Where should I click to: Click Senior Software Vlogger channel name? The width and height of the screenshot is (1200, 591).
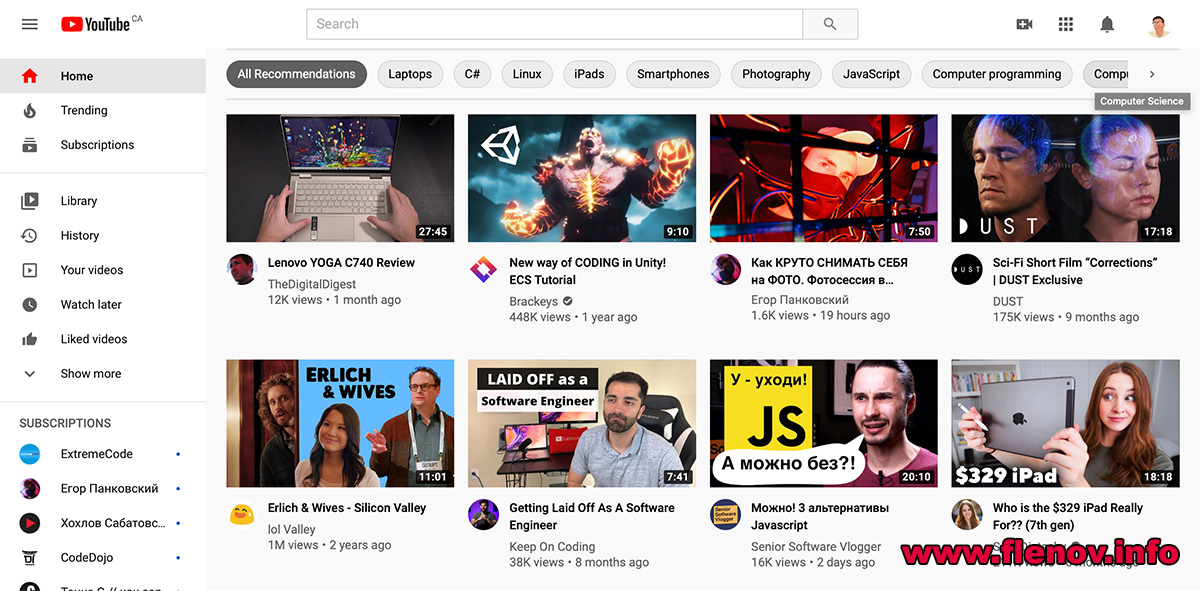click(816, 547)
